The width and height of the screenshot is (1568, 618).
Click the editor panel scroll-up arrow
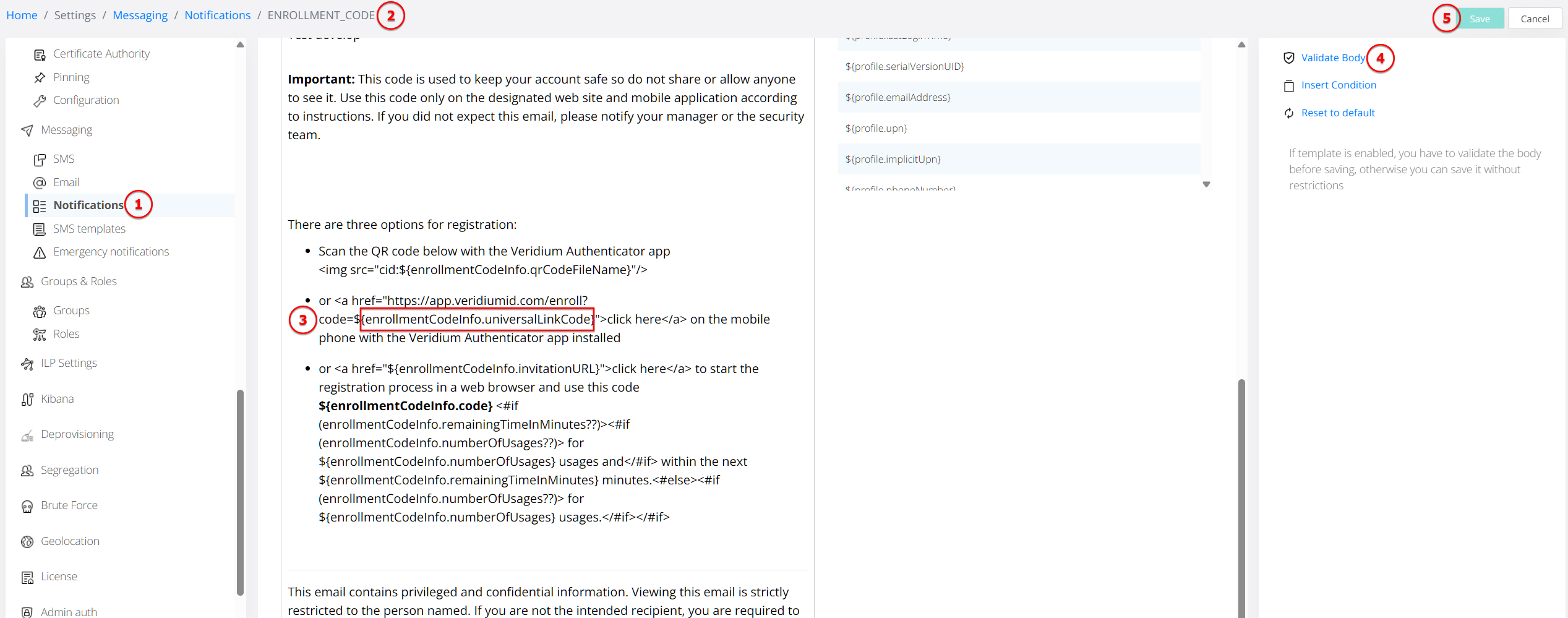1241,45
